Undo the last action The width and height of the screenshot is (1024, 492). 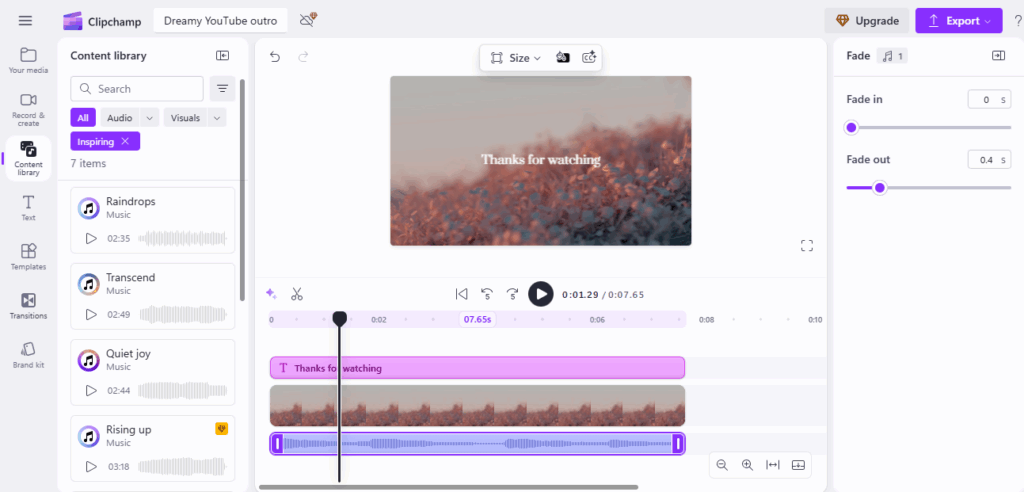coord(275,57)
